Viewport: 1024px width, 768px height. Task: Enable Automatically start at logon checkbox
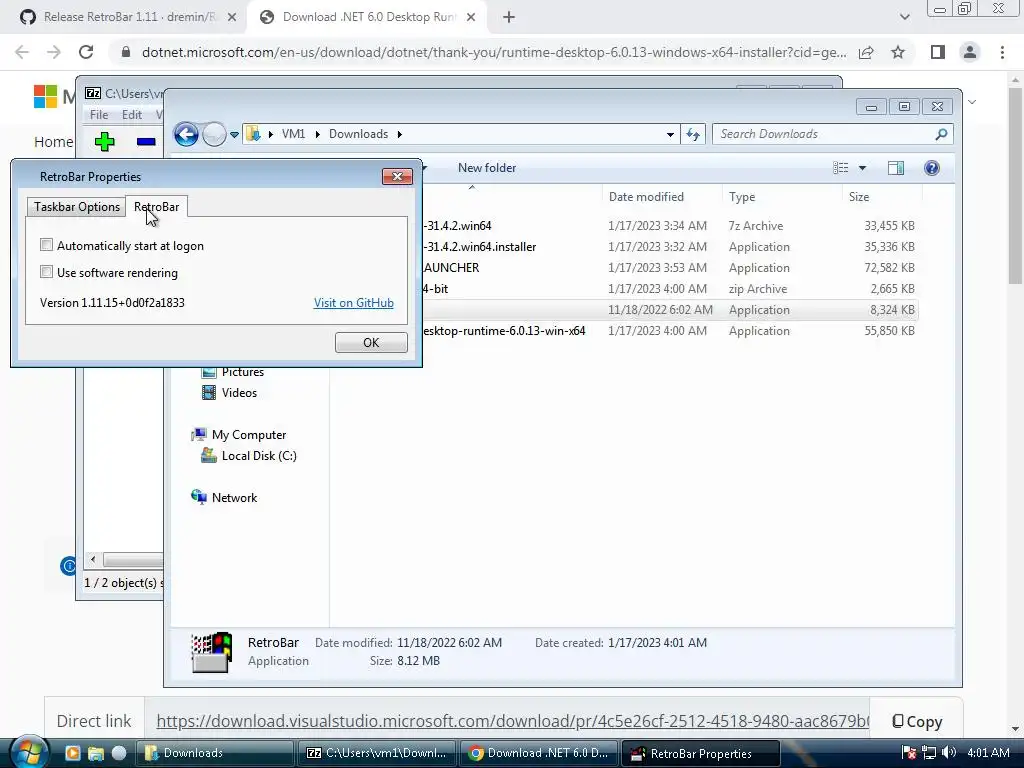pyautogui.click(x=46, y=246)
